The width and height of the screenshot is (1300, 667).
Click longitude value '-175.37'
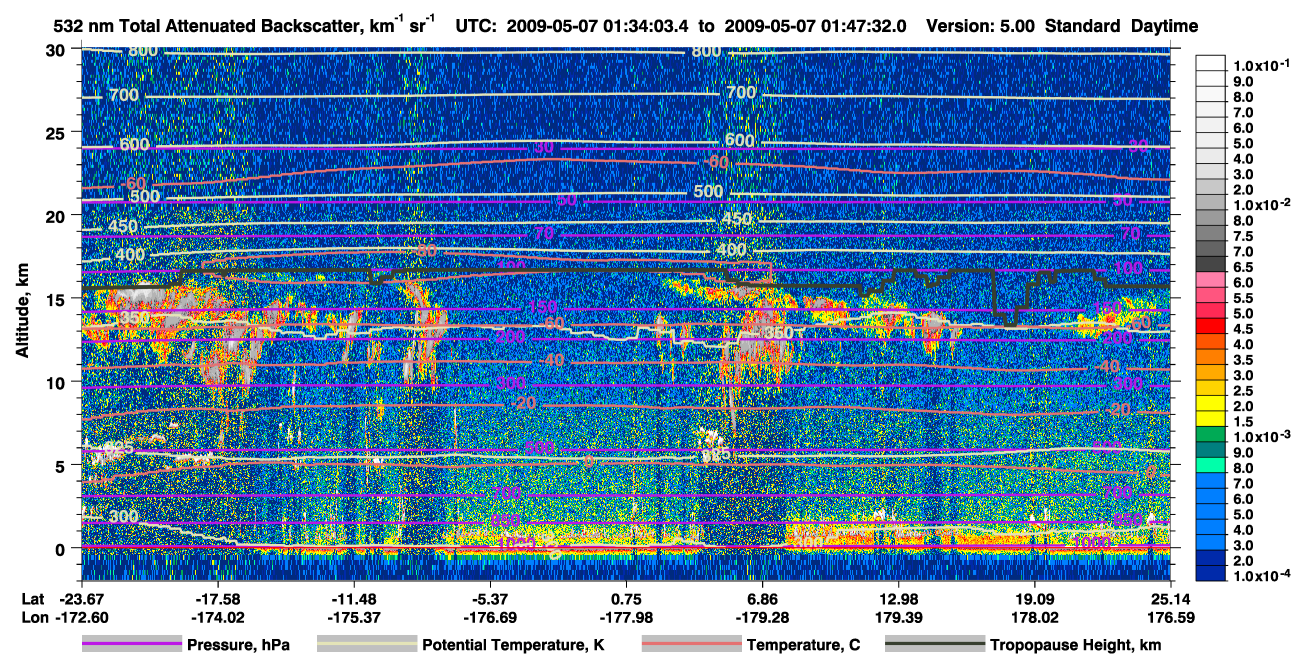tap(353, 617)
